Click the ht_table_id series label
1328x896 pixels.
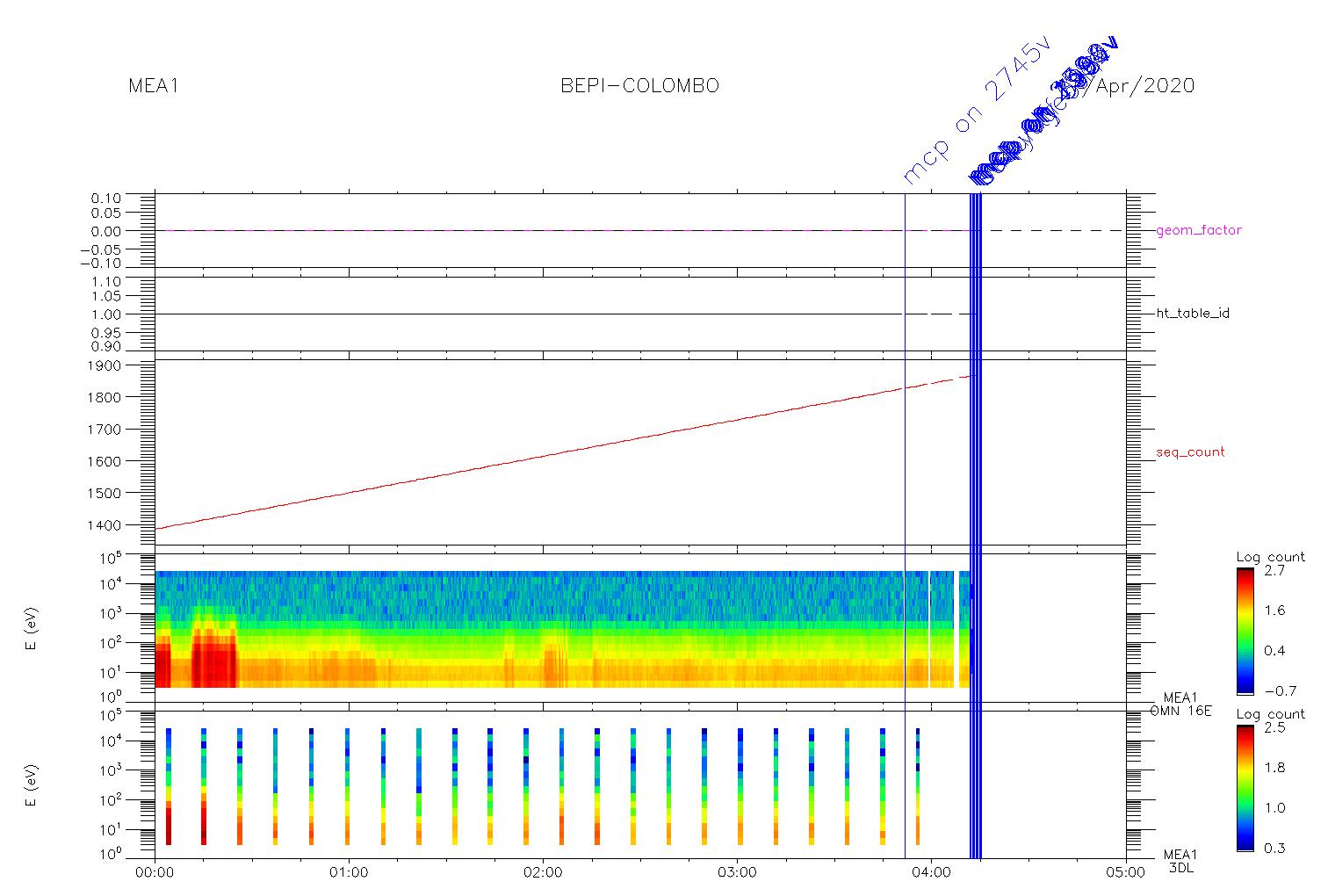click(1192, 314)
